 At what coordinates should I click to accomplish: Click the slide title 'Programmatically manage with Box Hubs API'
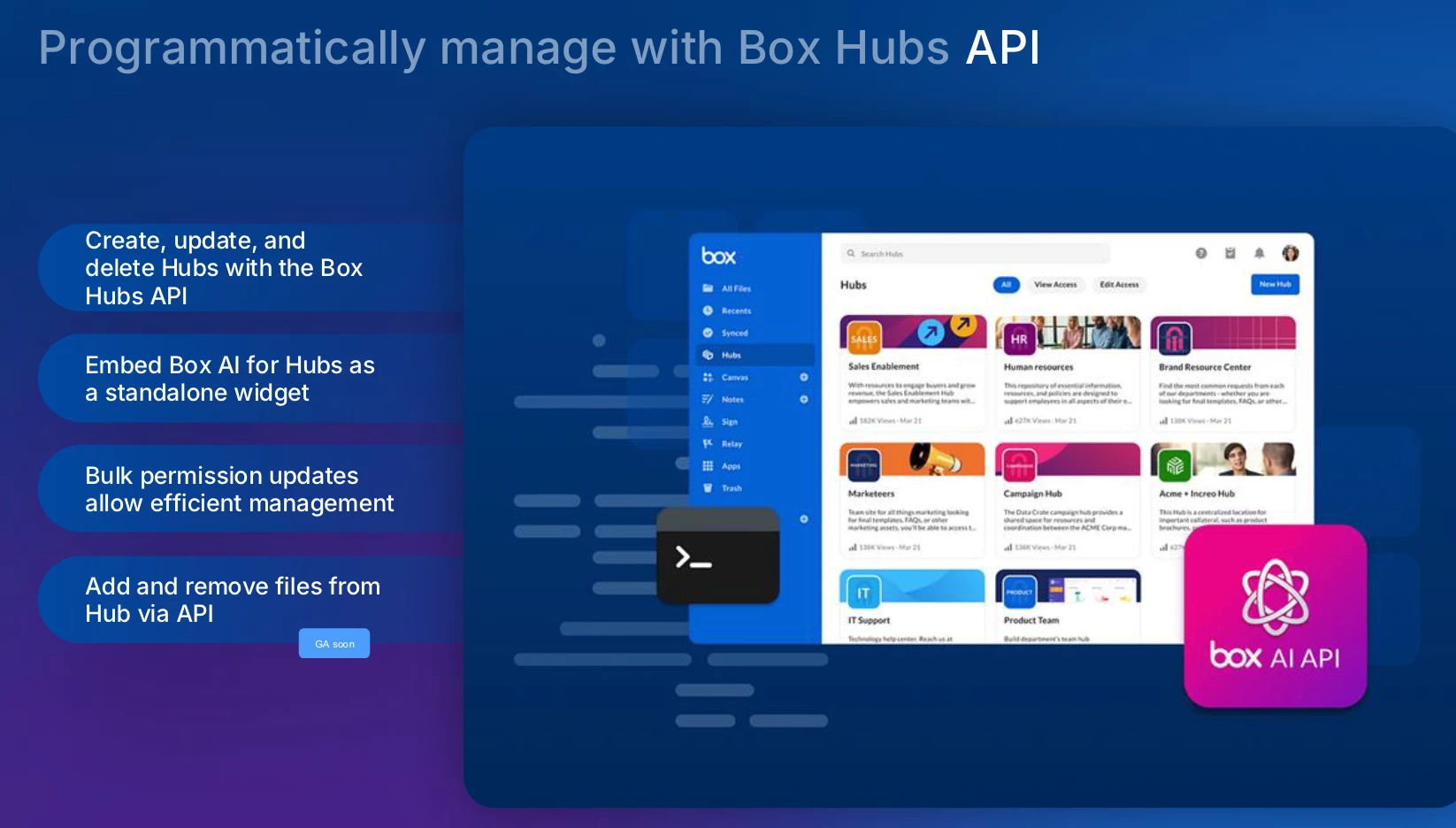(539, 48)
